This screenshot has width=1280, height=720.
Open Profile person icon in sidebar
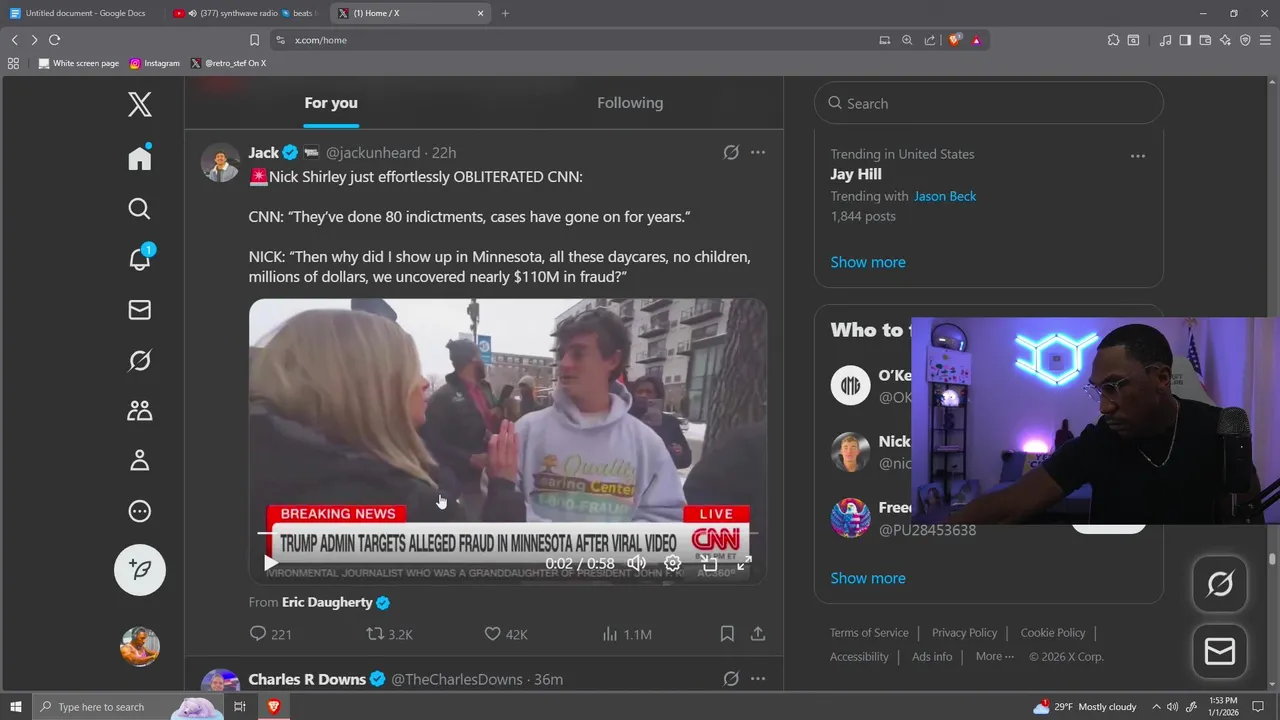point(140,460)
